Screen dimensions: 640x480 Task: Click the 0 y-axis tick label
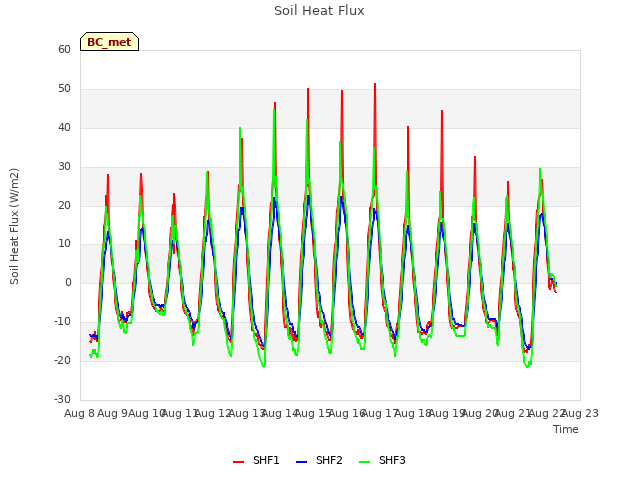pyautogui.click(x=68, y=282)
